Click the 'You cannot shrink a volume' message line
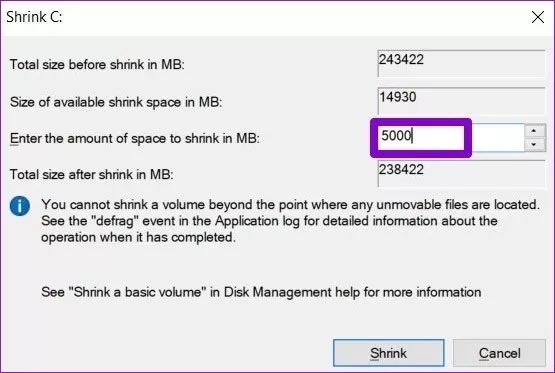 click(291, 205)
